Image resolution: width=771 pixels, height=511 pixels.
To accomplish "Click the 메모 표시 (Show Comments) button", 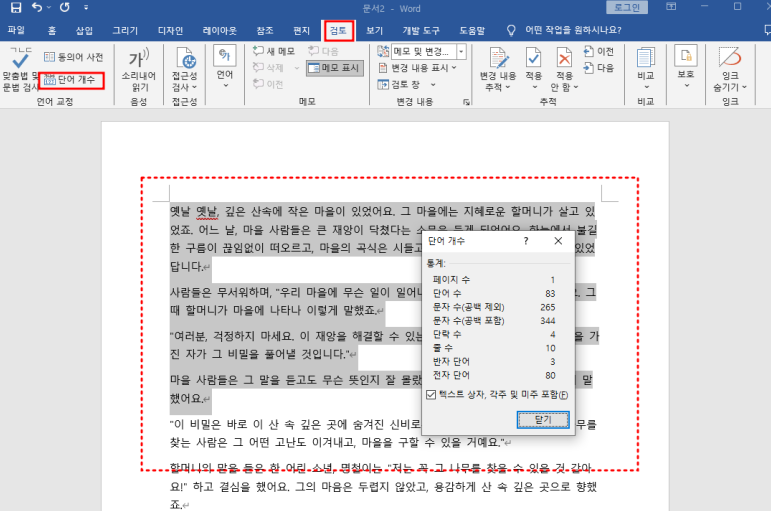I will 335,69.
